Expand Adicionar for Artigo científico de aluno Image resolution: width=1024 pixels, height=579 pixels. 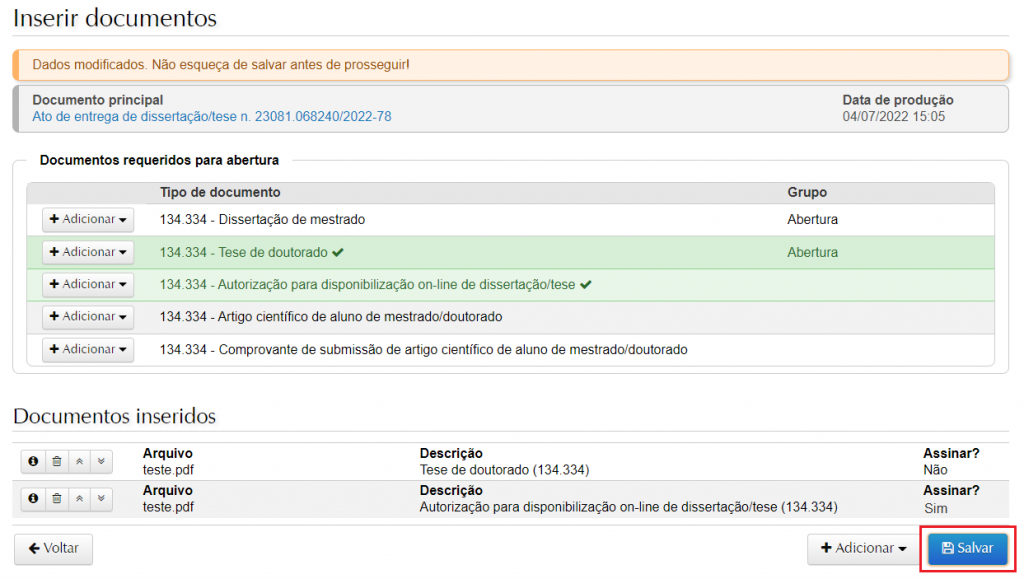[88, 317]
